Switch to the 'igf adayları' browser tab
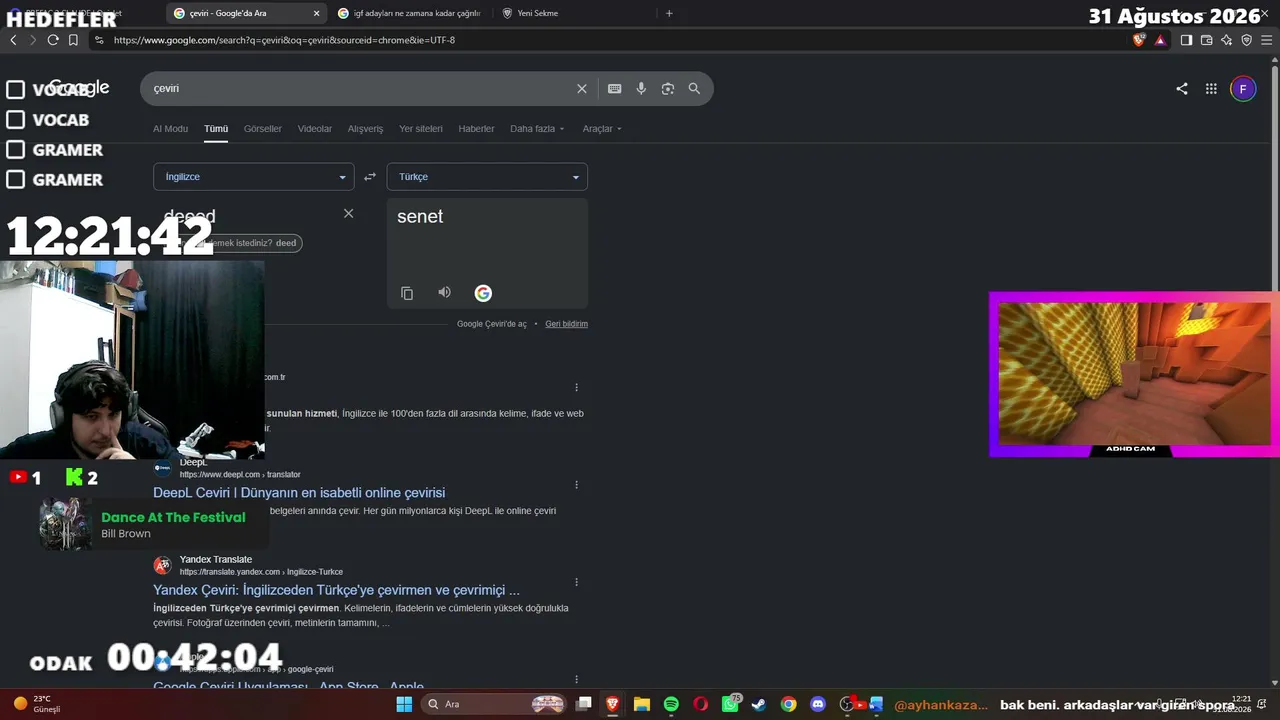The height and width of the screenshot is (720, 1280). click(410, 13)
